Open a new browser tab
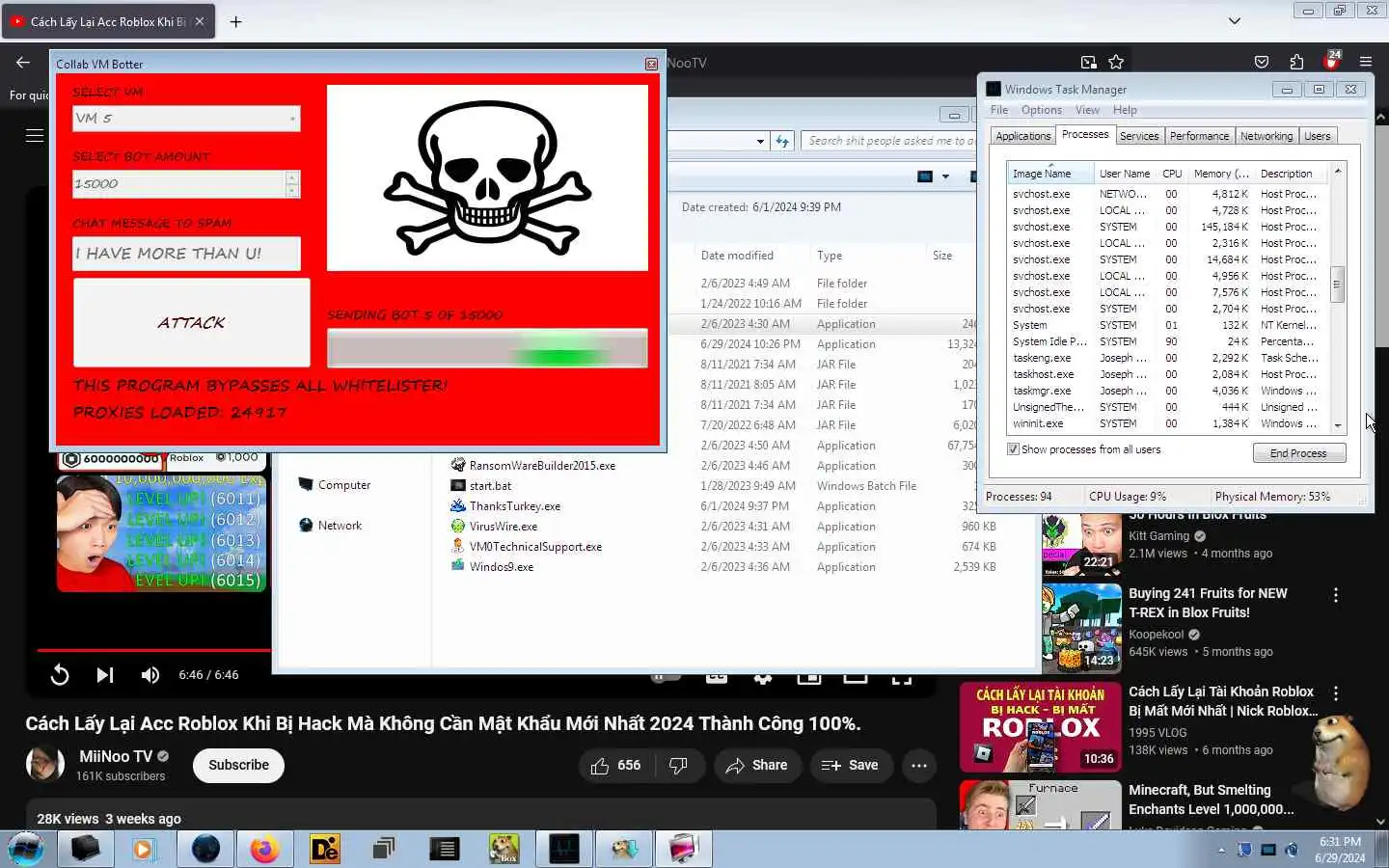 (x=235, y=21)
